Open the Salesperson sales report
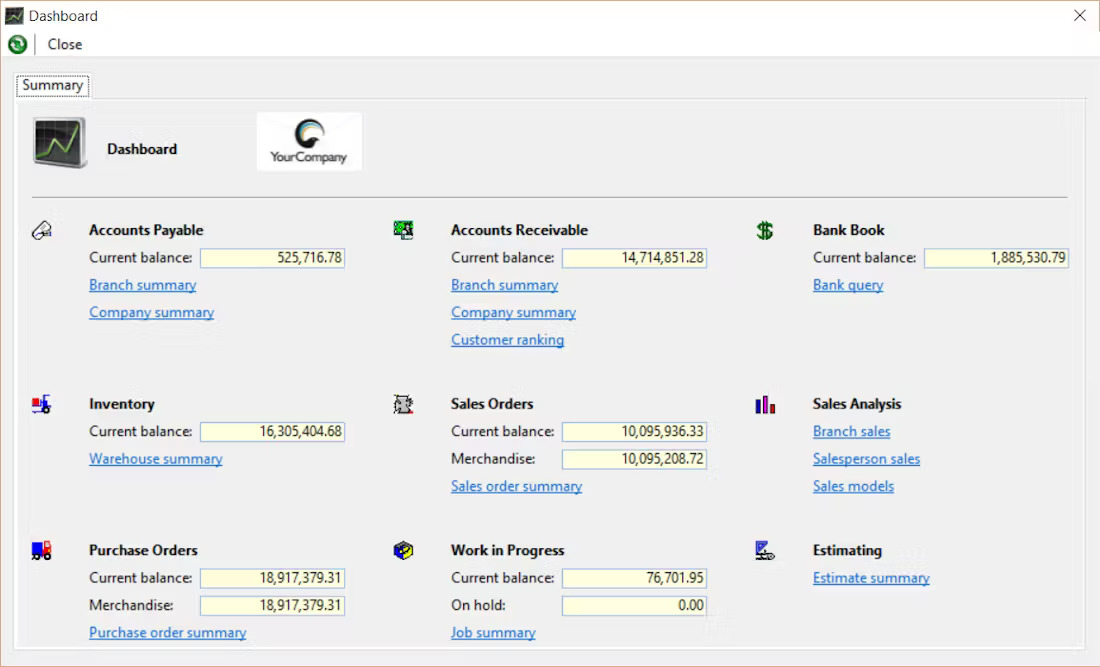 (866, 458)
